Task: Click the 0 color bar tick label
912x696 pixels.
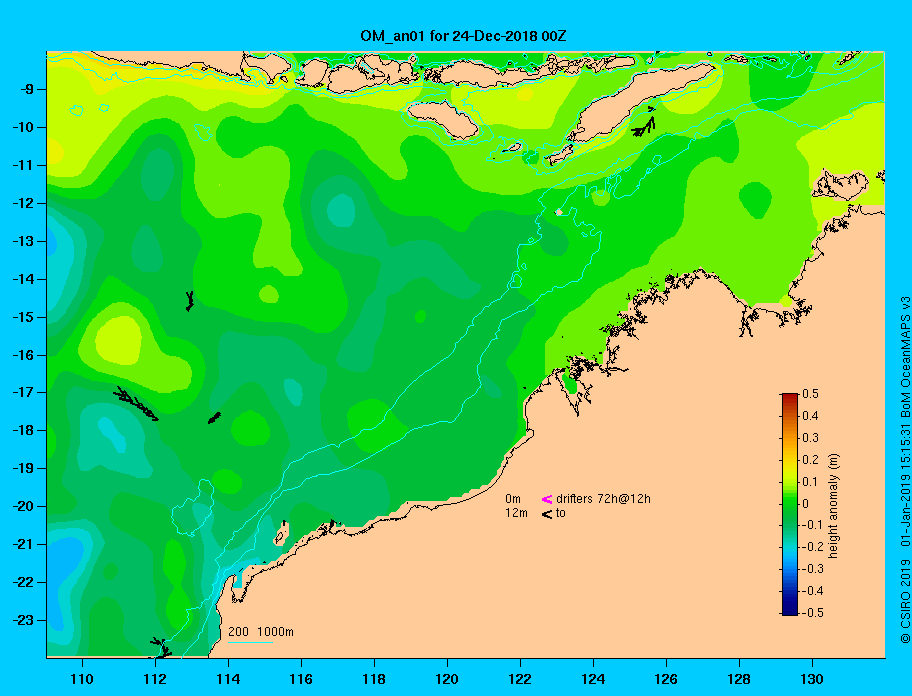Action: tap(806, 504)
